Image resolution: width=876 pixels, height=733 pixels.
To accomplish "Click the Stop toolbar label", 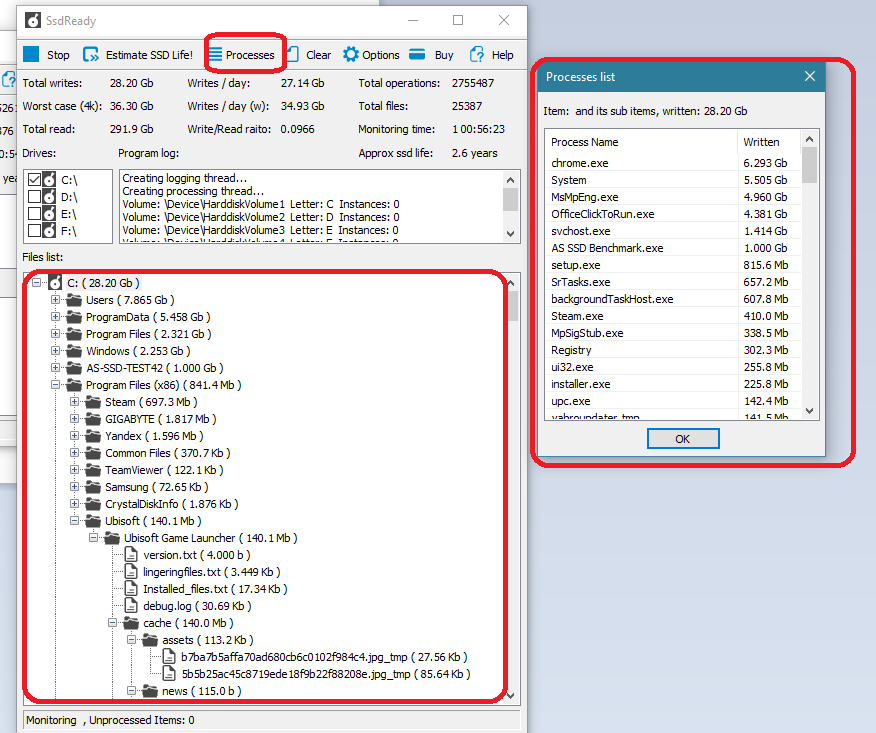I will click(x=58, y=55).
